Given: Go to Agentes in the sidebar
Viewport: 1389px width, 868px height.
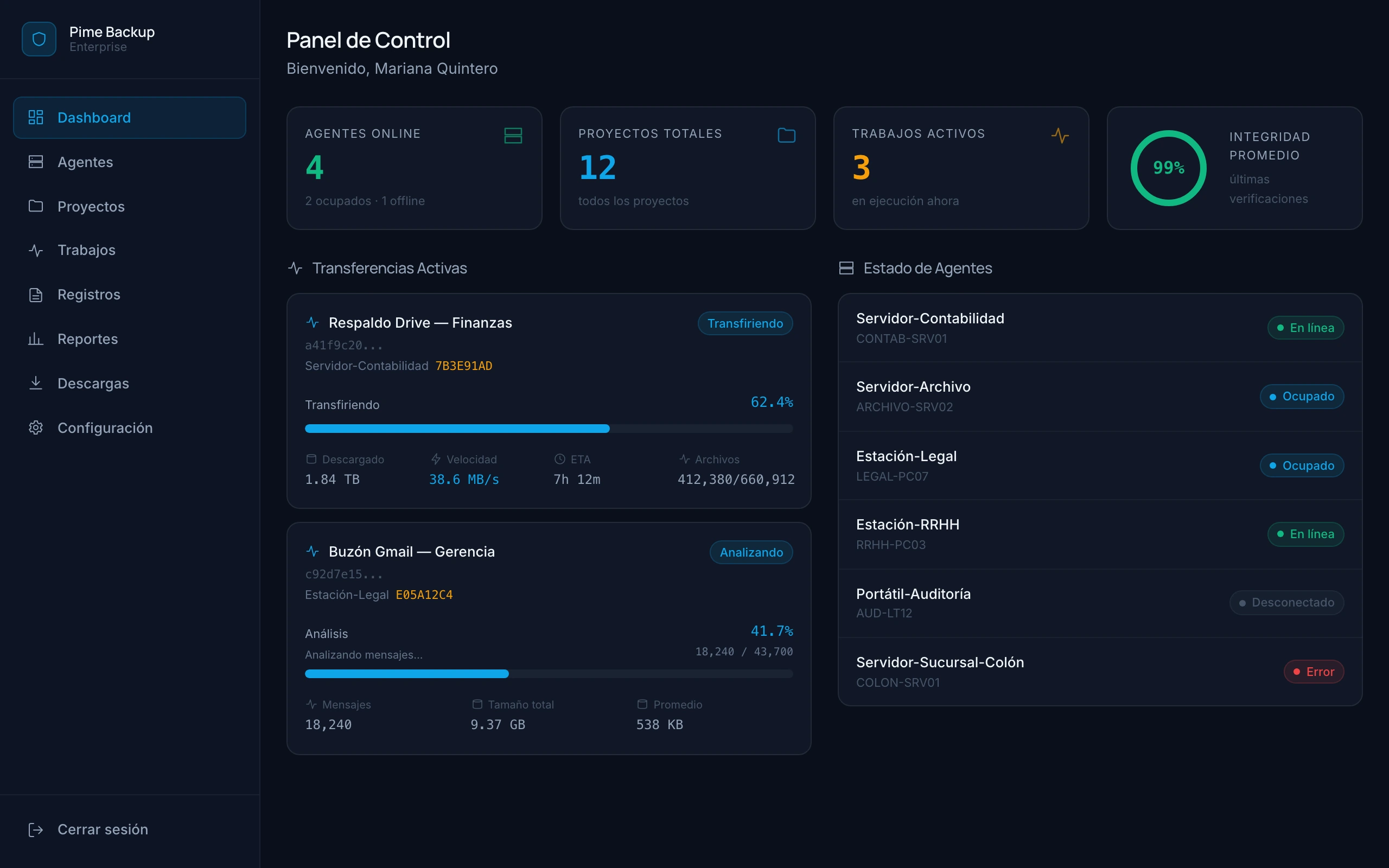Looking at the screenshot, I should 130,162.
